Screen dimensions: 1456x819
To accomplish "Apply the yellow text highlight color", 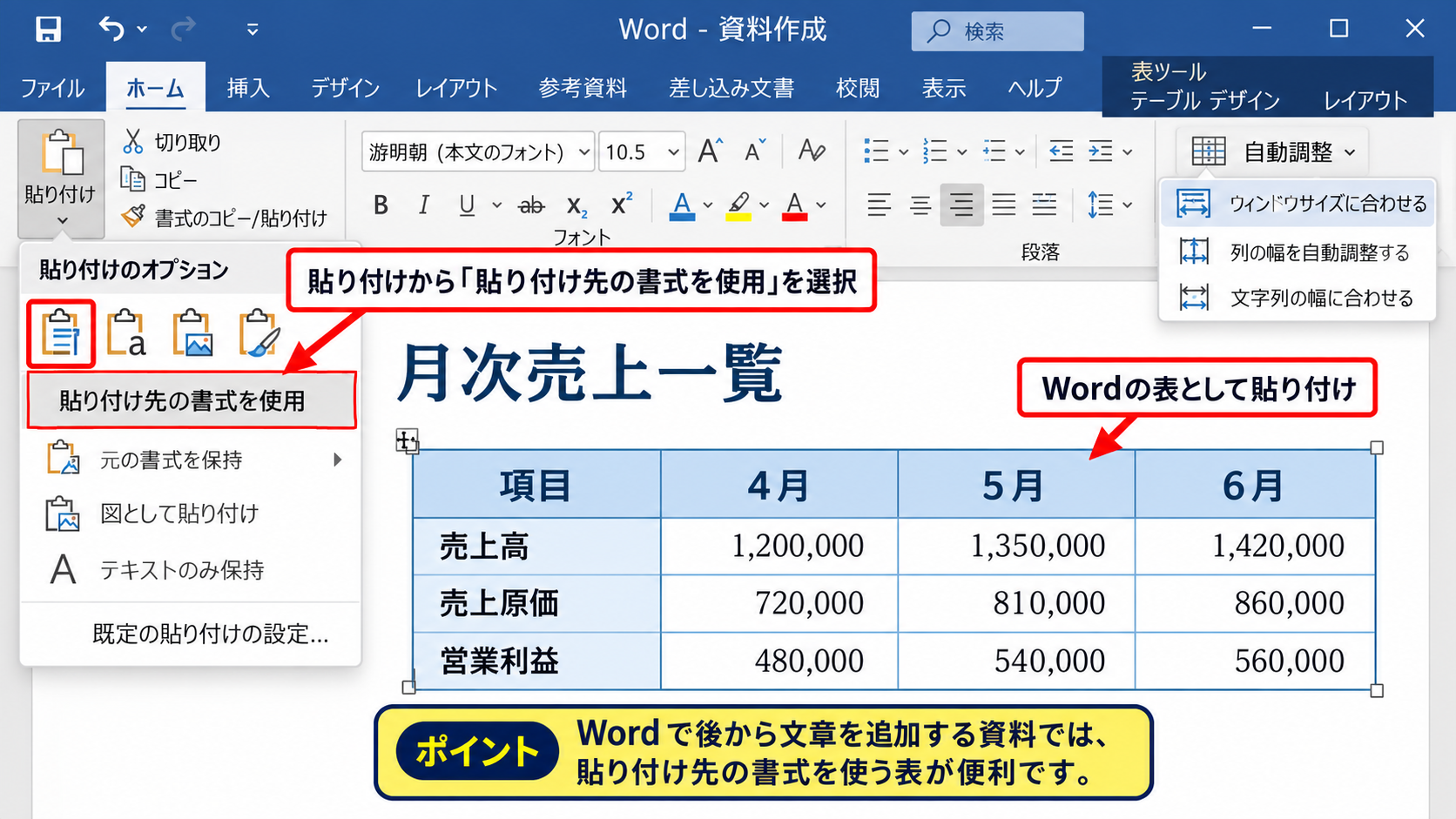I will pos(738,206).
